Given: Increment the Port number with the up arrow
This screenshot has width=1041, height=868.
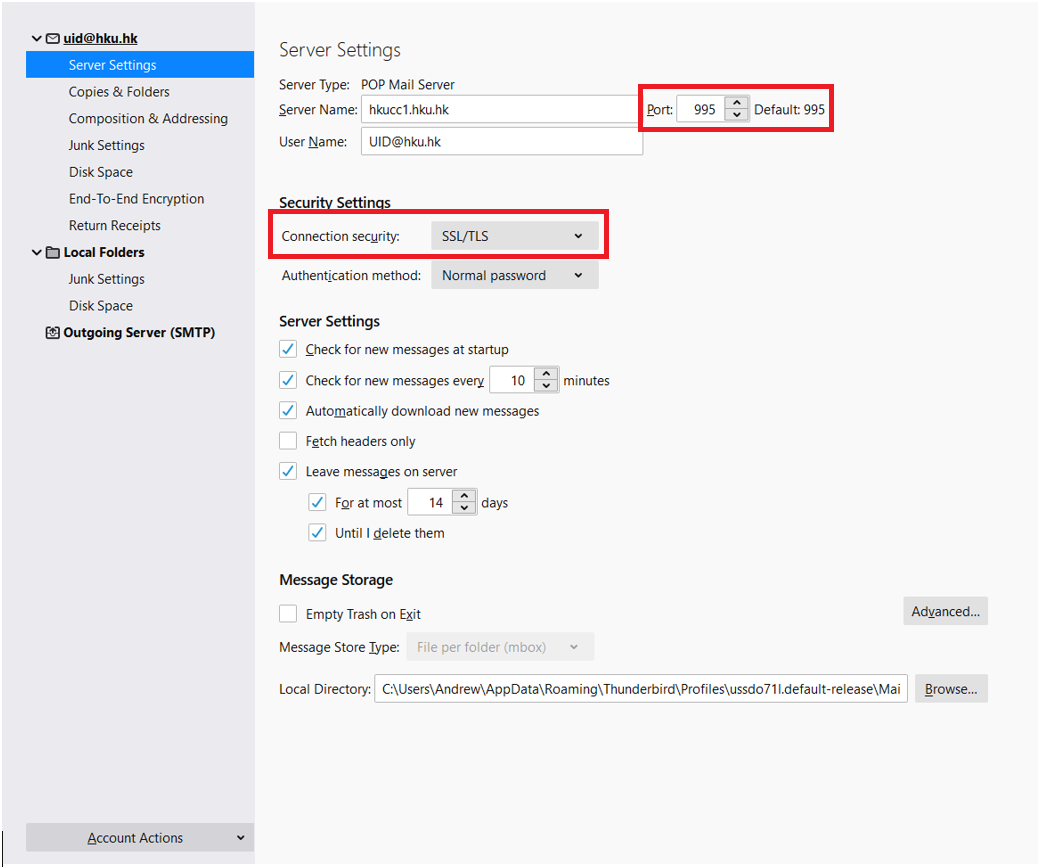Looking at the screenshot, I should (736, 103).
